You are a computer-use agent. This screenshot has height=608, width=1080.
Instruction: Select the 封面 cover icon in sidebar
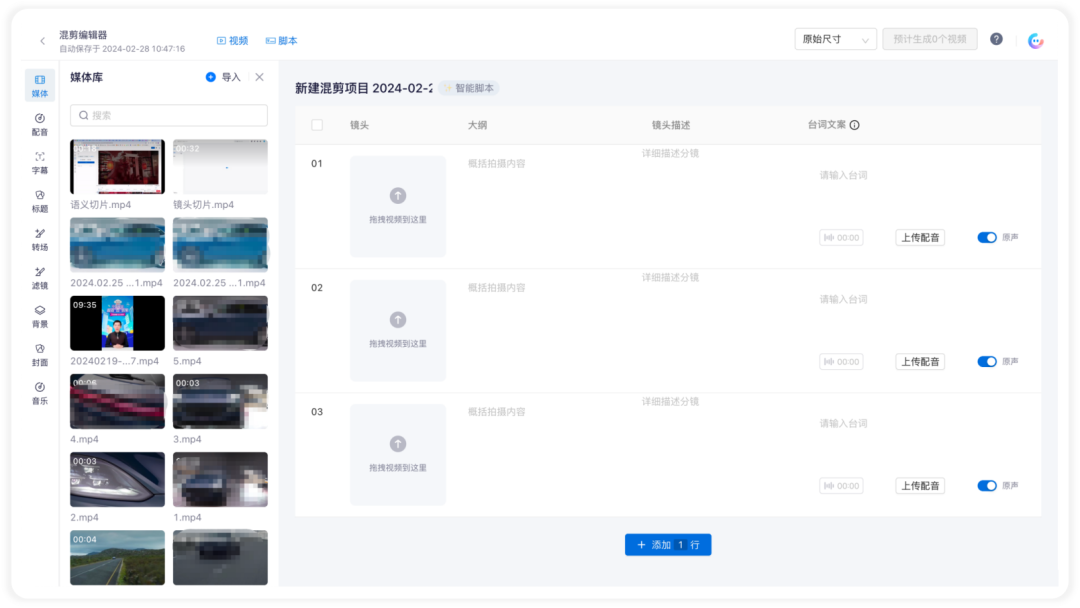(x=40, y=355)
